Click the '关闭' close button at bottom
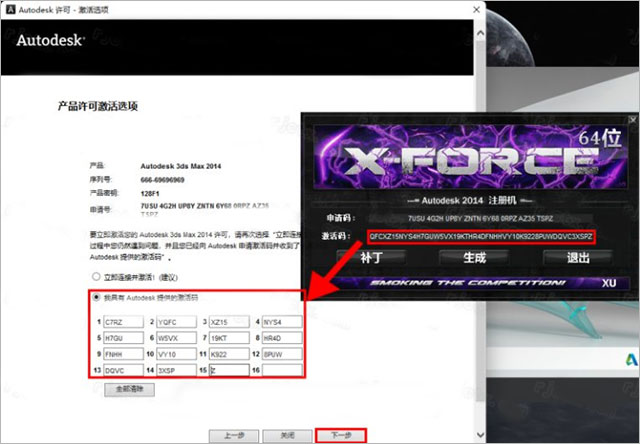Image resolution: width=640 pixels, height=444 pixels. point(286,435)
